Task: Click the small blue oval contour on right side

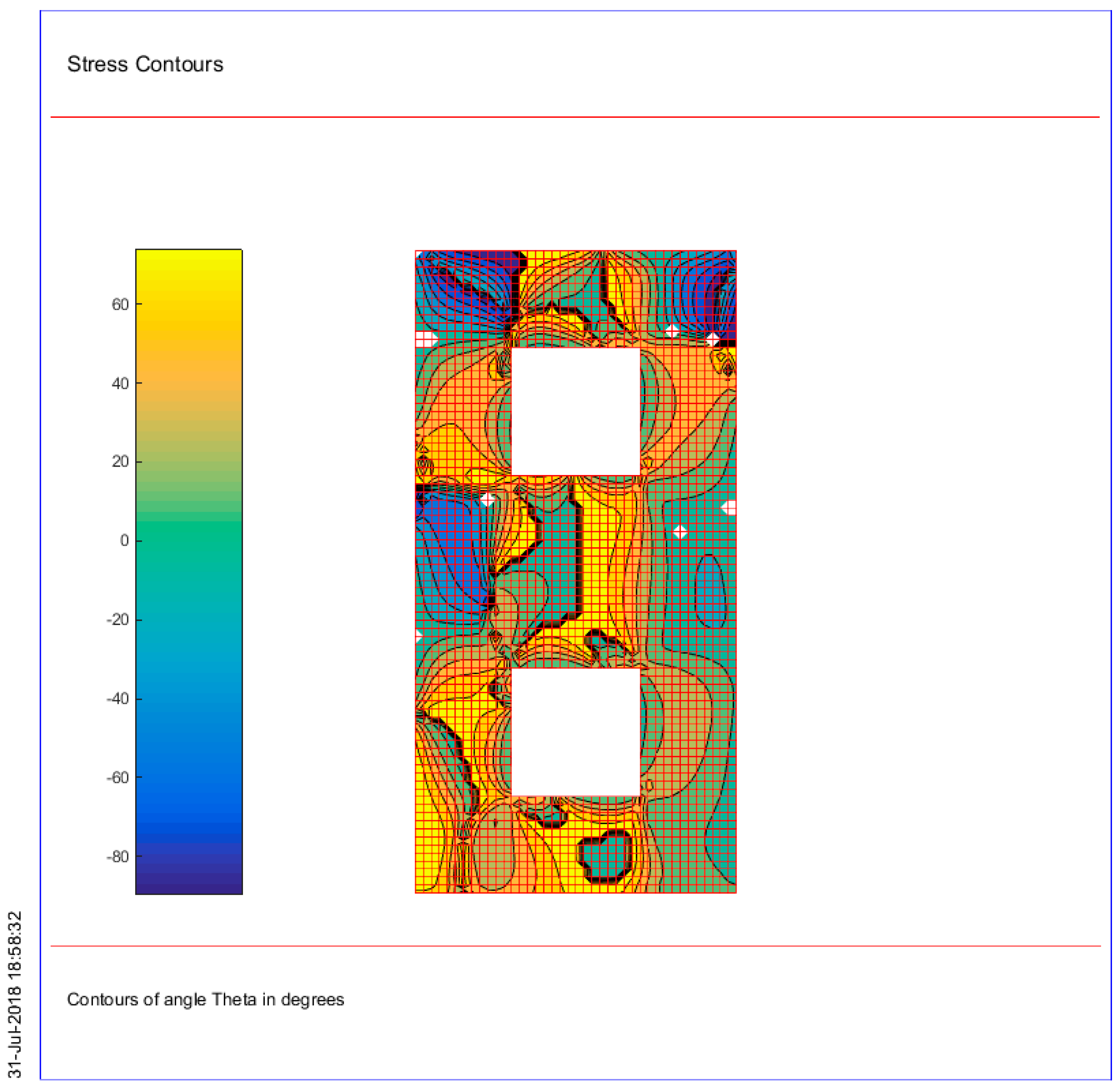Action: [710, 592]
